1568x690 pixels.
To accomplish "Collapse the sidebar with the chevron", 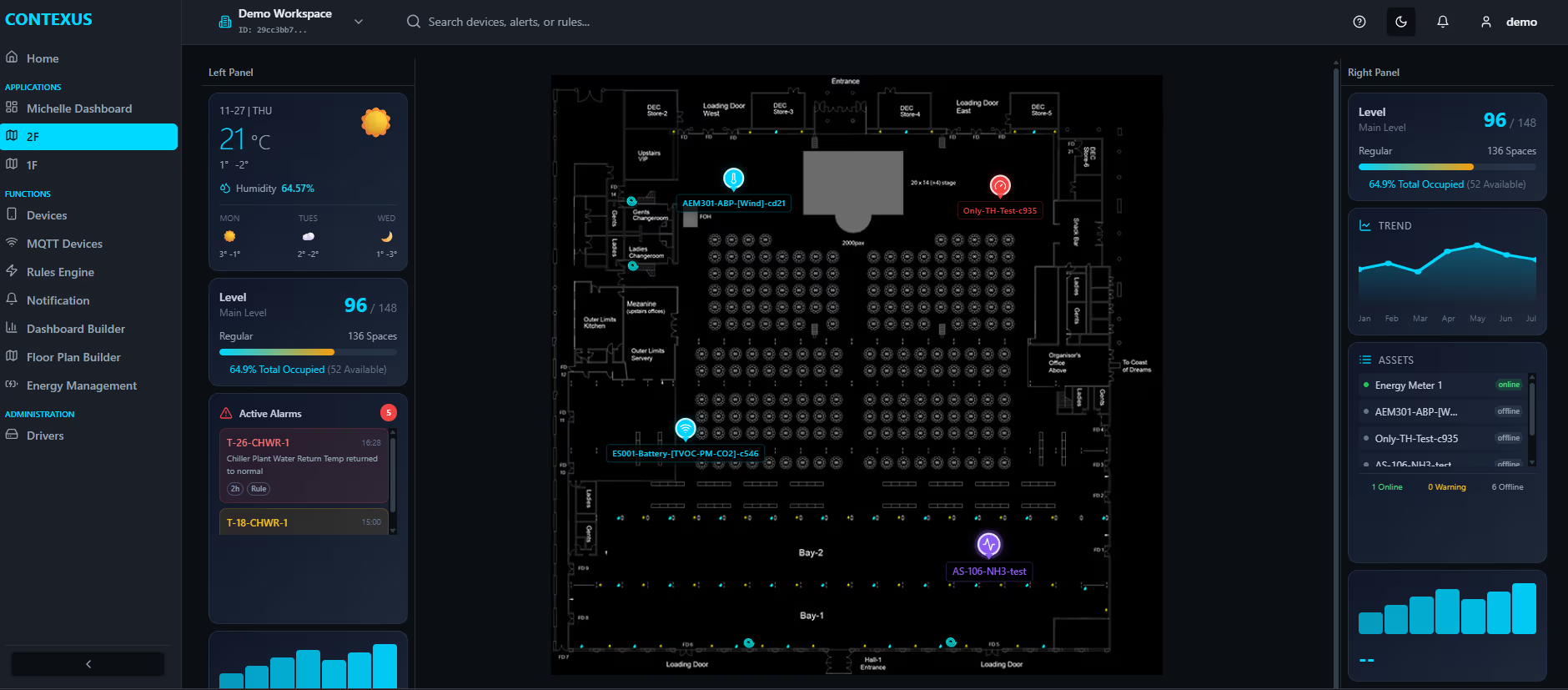I will (88, 664).
